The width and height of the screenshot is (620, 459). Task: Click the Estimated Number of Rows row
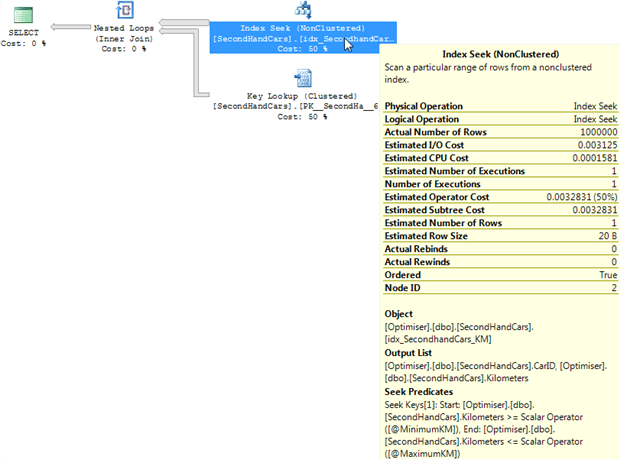pyautogui.click(x=501, y=223)
